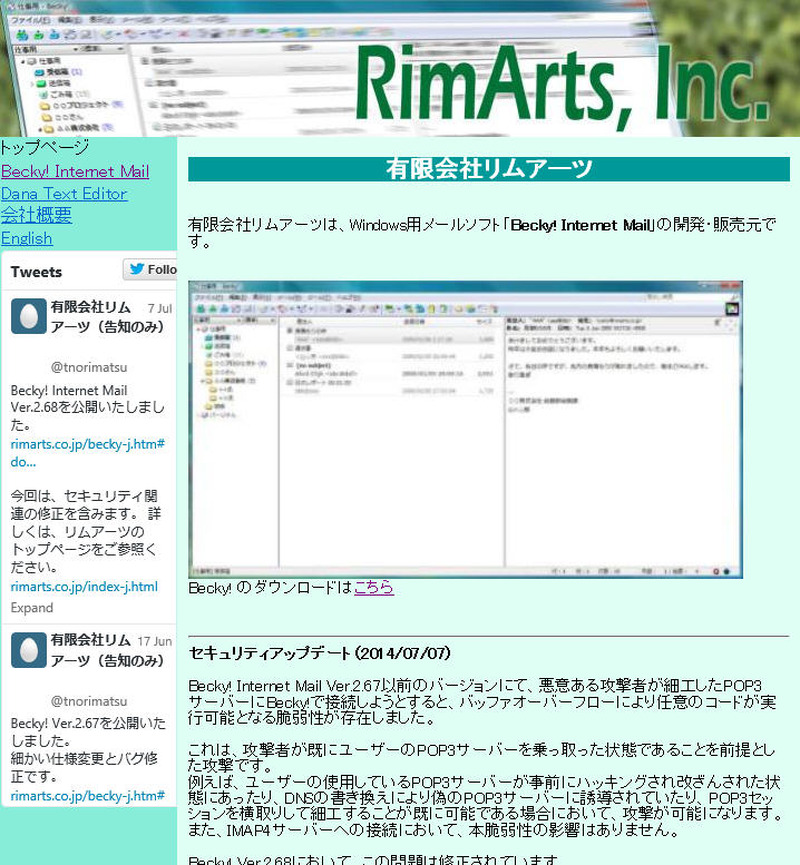Open the Dana Text Editor link
This screenshot has height=865, width=800.
(x=64, y=193)
